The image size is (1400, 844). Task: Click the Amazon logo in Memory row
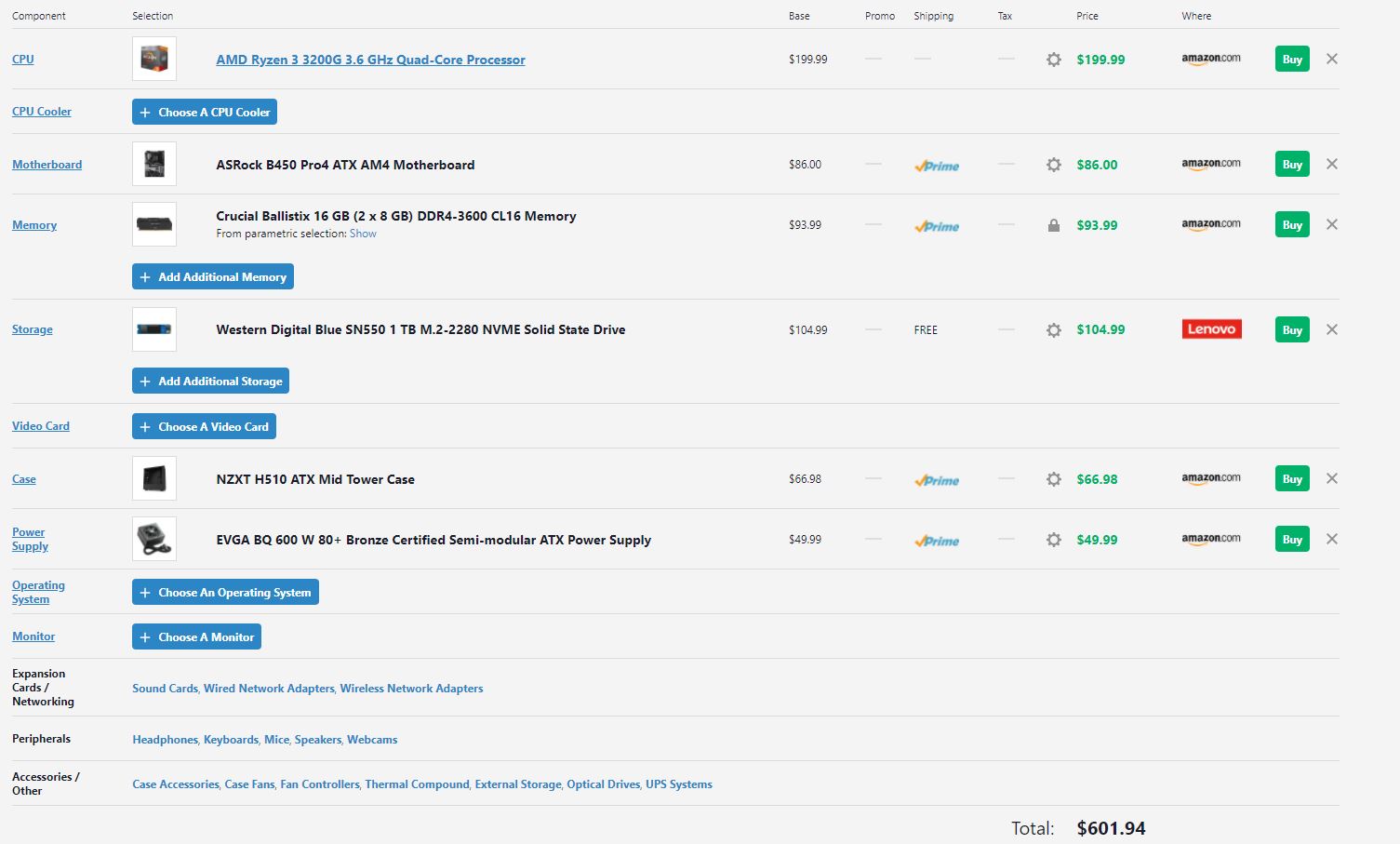(x=1211, y=224)
